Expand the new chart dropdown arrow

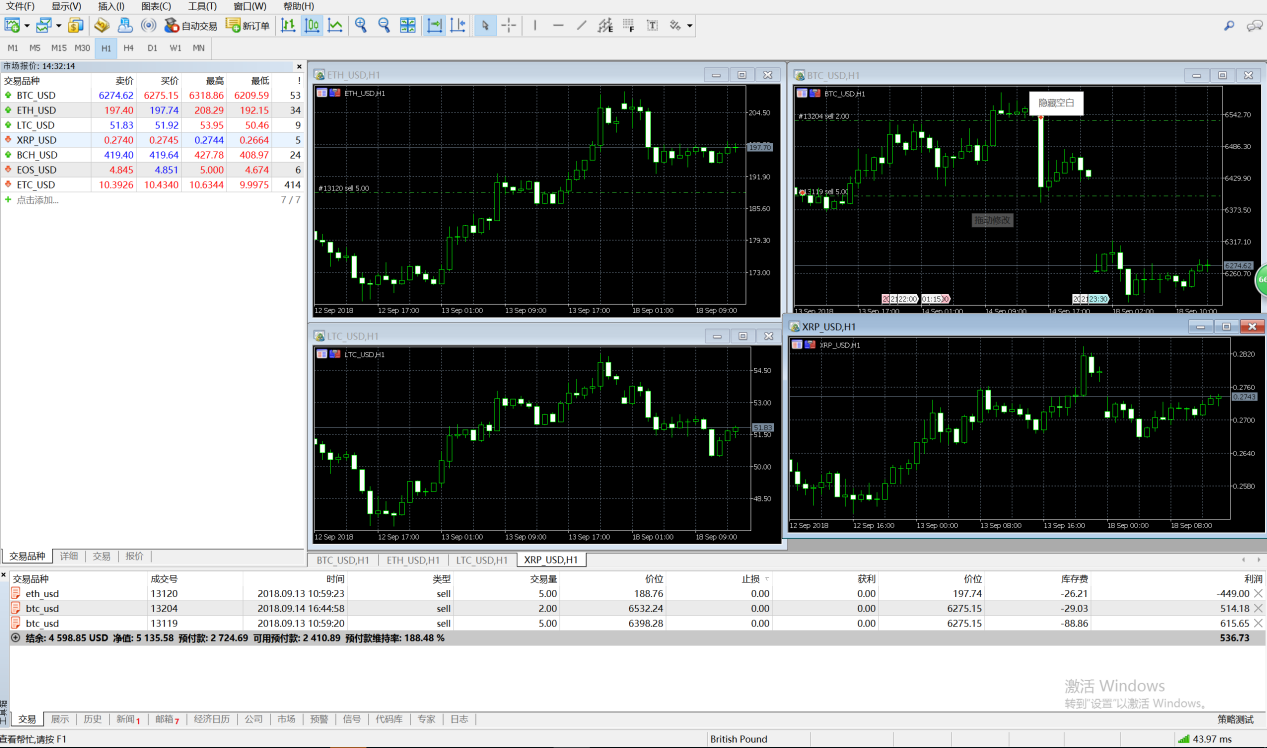(x=27, y=25)
